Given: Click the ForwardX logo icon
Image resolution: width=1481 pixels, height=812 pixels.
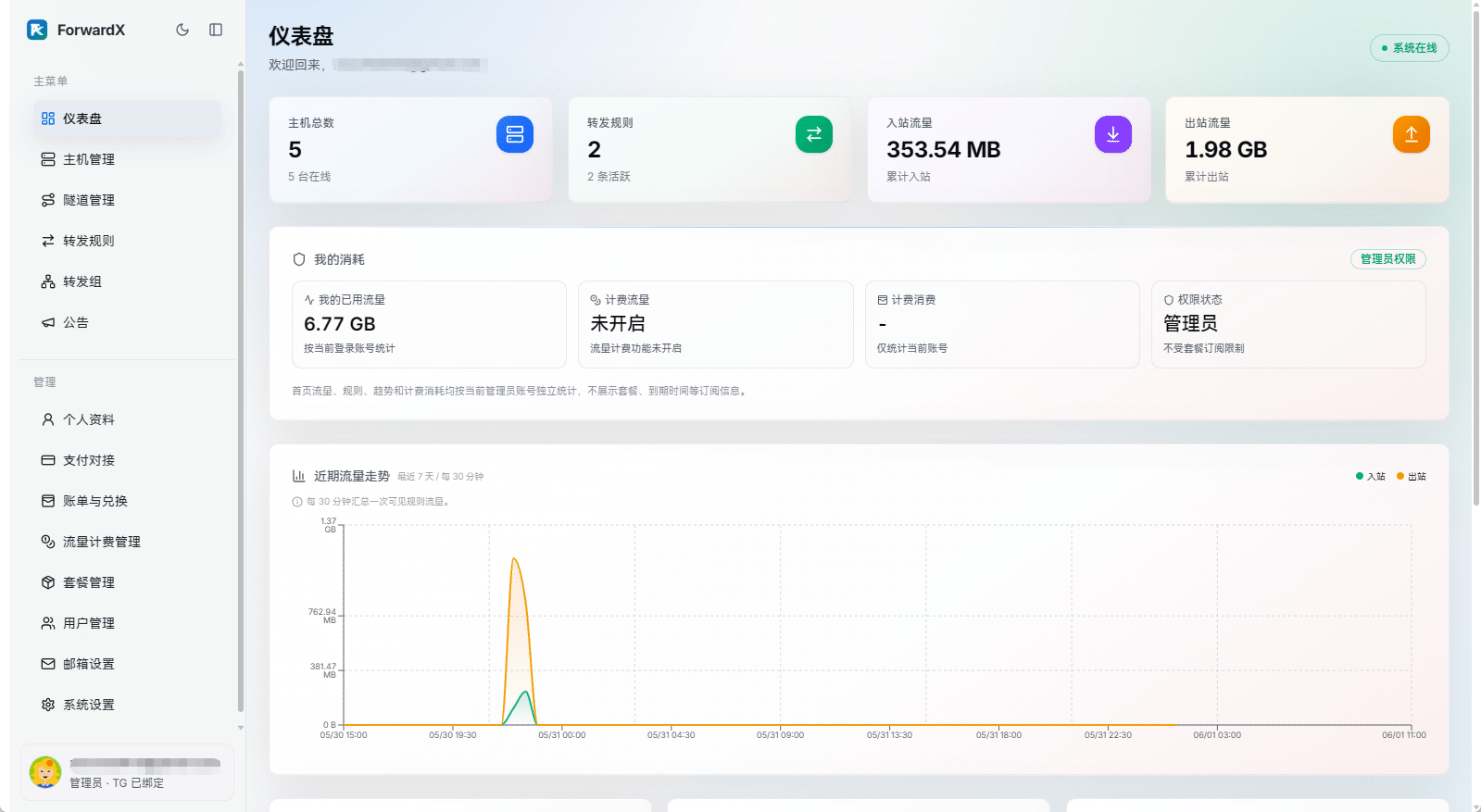Looking at the screenshot, I should 37,30.
